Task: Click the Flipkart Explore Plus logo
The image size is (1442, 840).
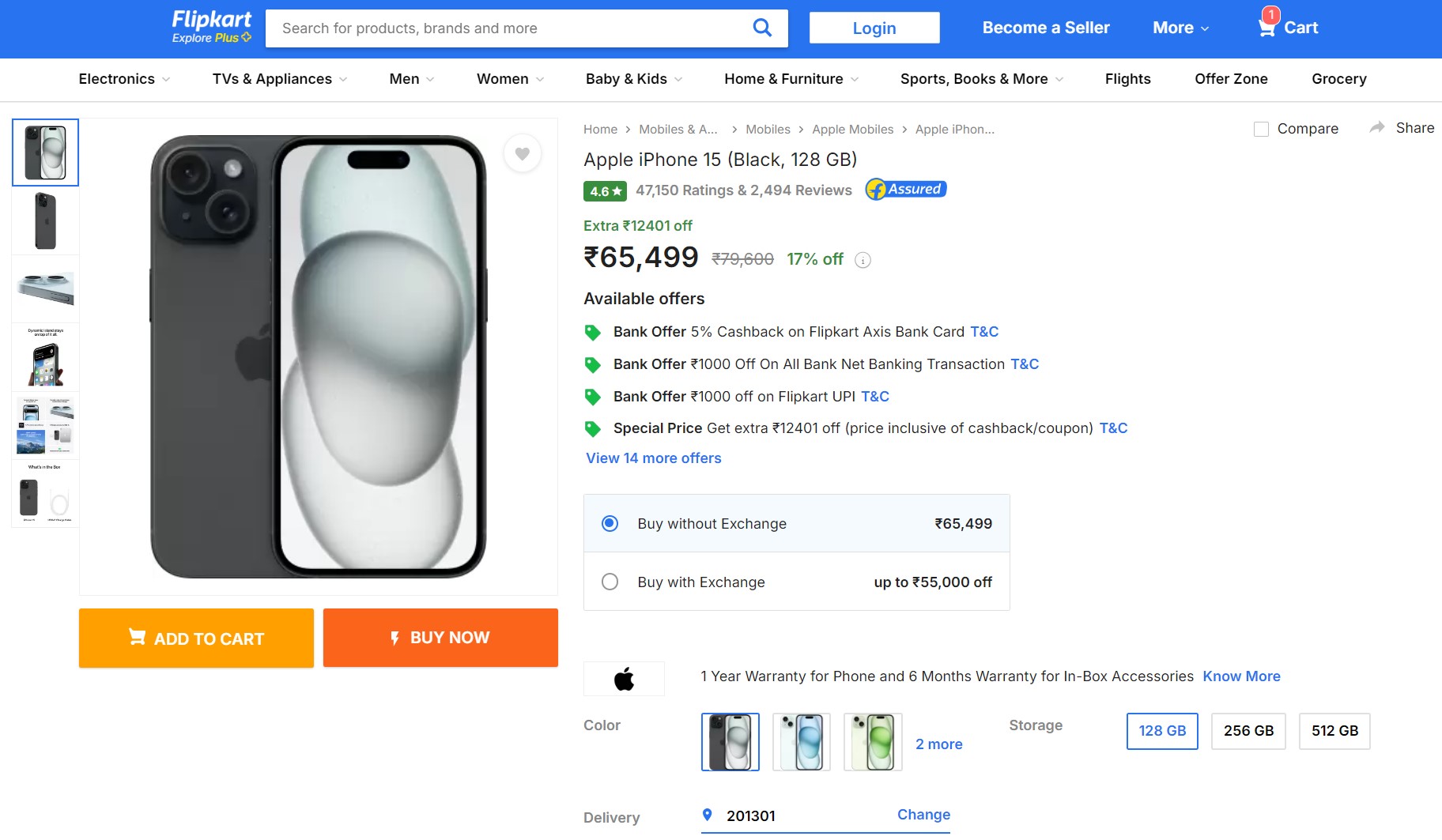Action: pyautogui.click(x=211, y=27)
